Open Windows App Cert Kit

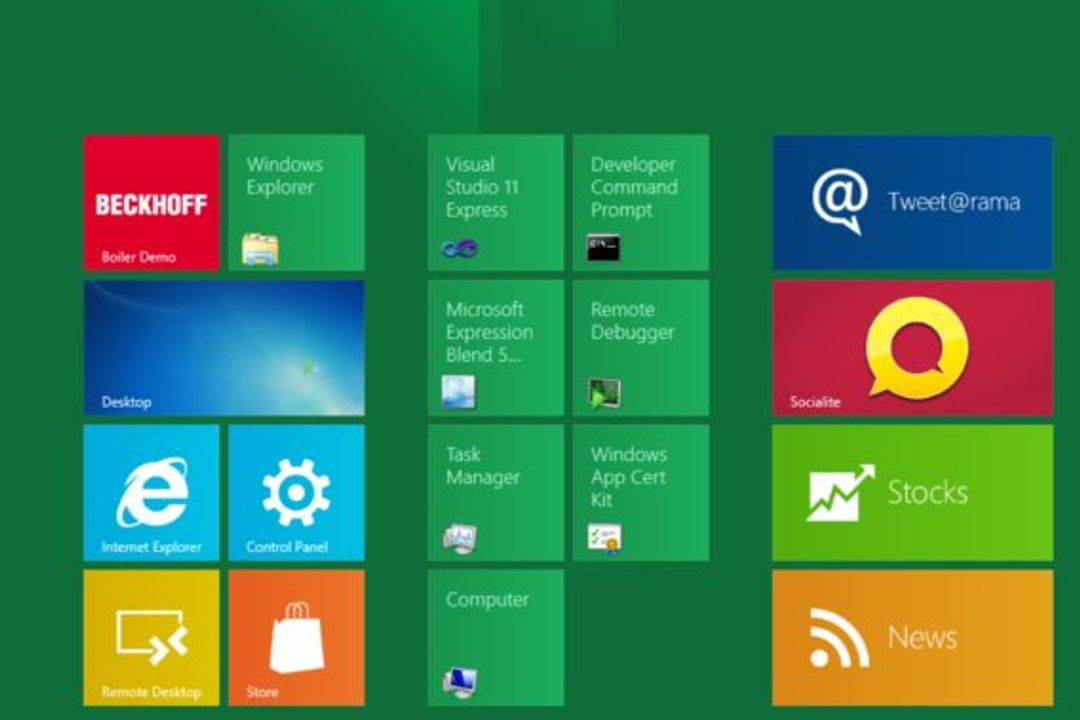point(641,493)
